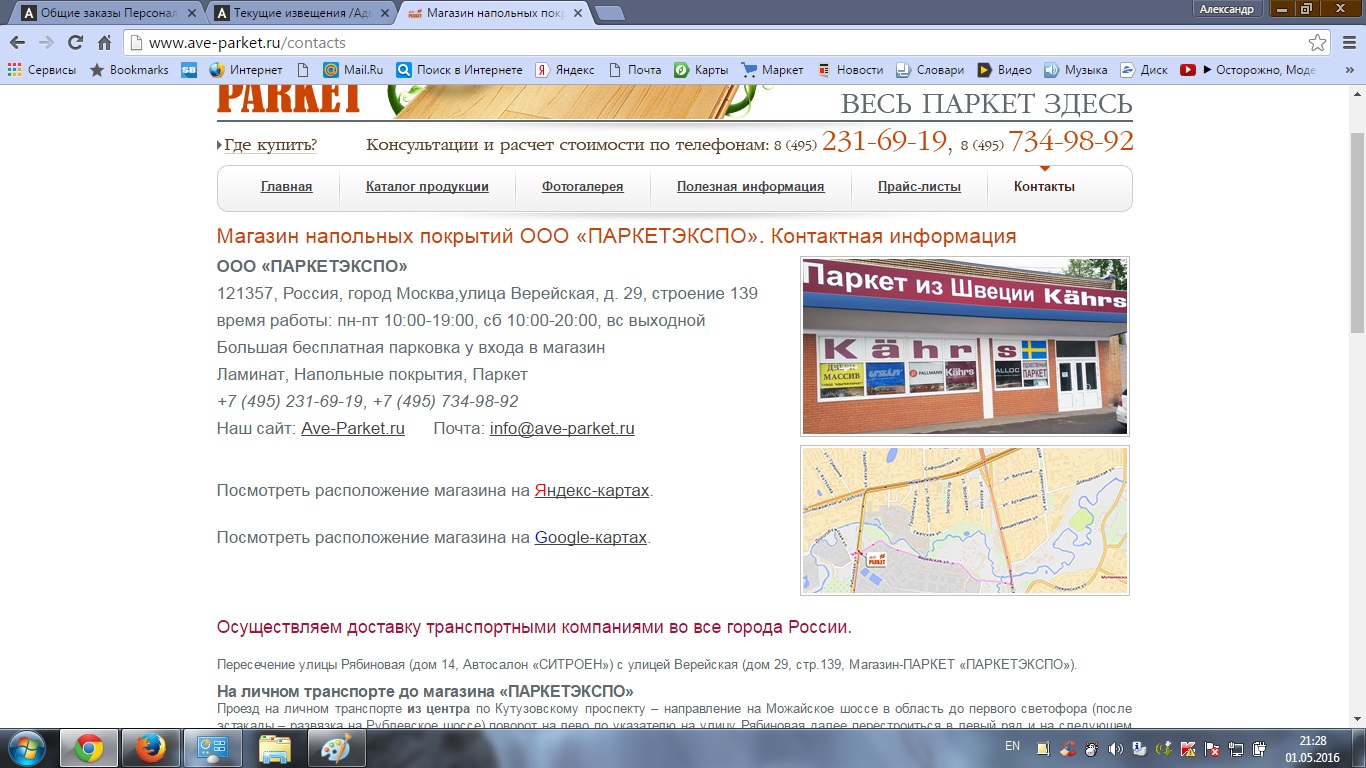Screen dimensions: 1366x768
Task: Open the Маркет bookmark
Action: pyautogui.click(x=772, y=70)
